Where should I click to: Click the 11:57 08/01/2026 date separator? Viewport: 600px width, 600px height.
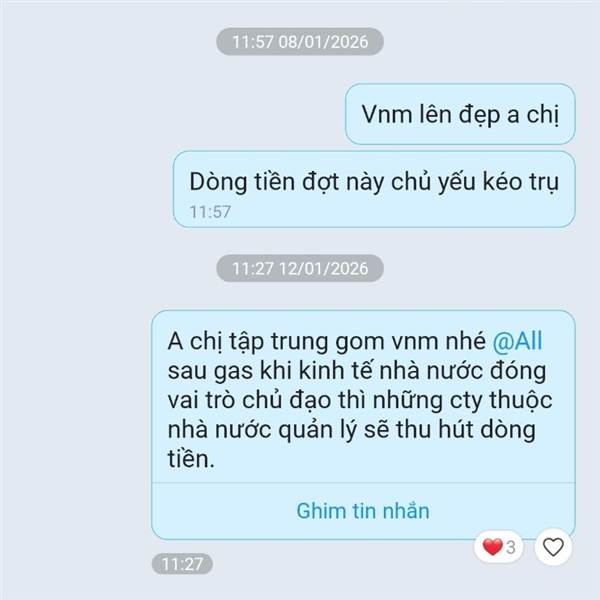(300, 42)
